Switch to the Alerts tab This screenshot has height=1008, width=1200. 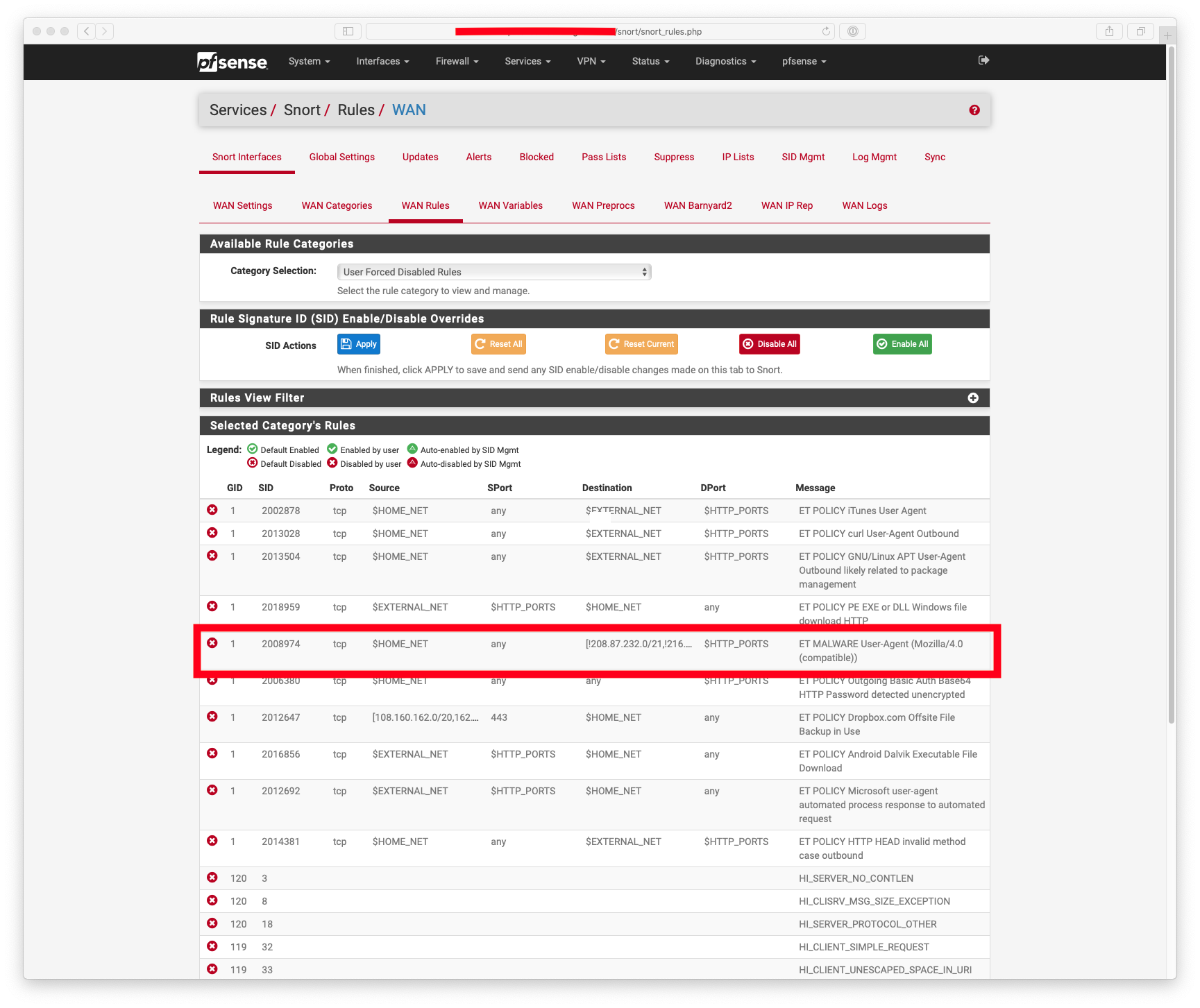478,157
